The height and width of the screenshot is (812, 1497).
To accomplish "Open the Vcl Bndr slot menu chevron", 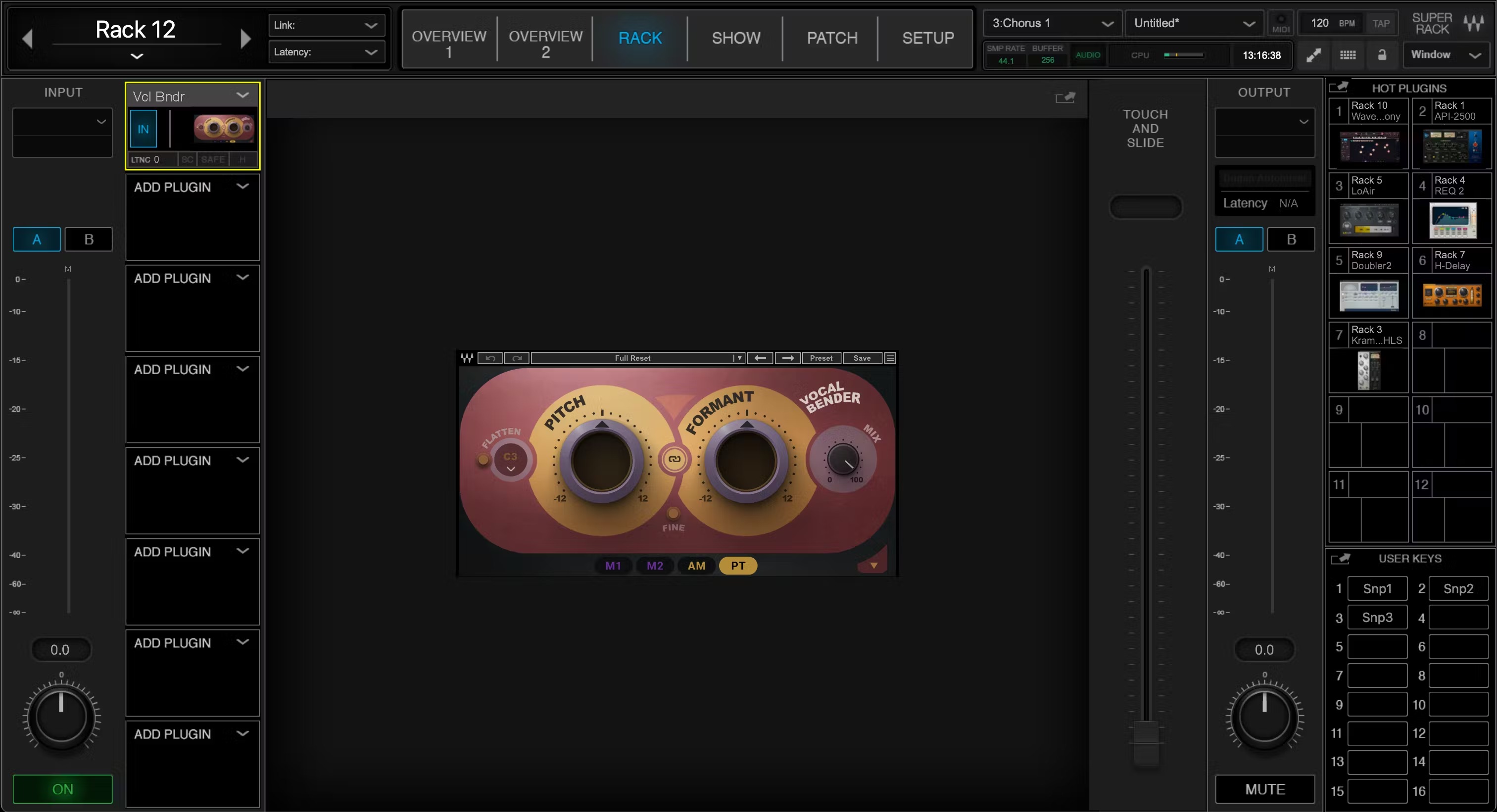I will (x=242, y=96).
